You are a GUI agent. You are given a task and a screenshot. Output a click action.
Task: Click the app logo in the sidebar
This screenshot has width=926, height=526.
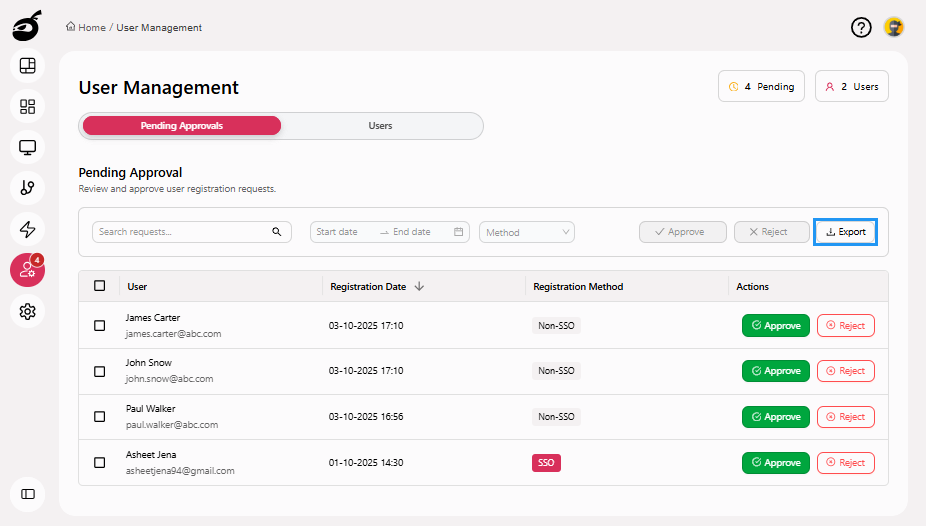tap(27, 26)
